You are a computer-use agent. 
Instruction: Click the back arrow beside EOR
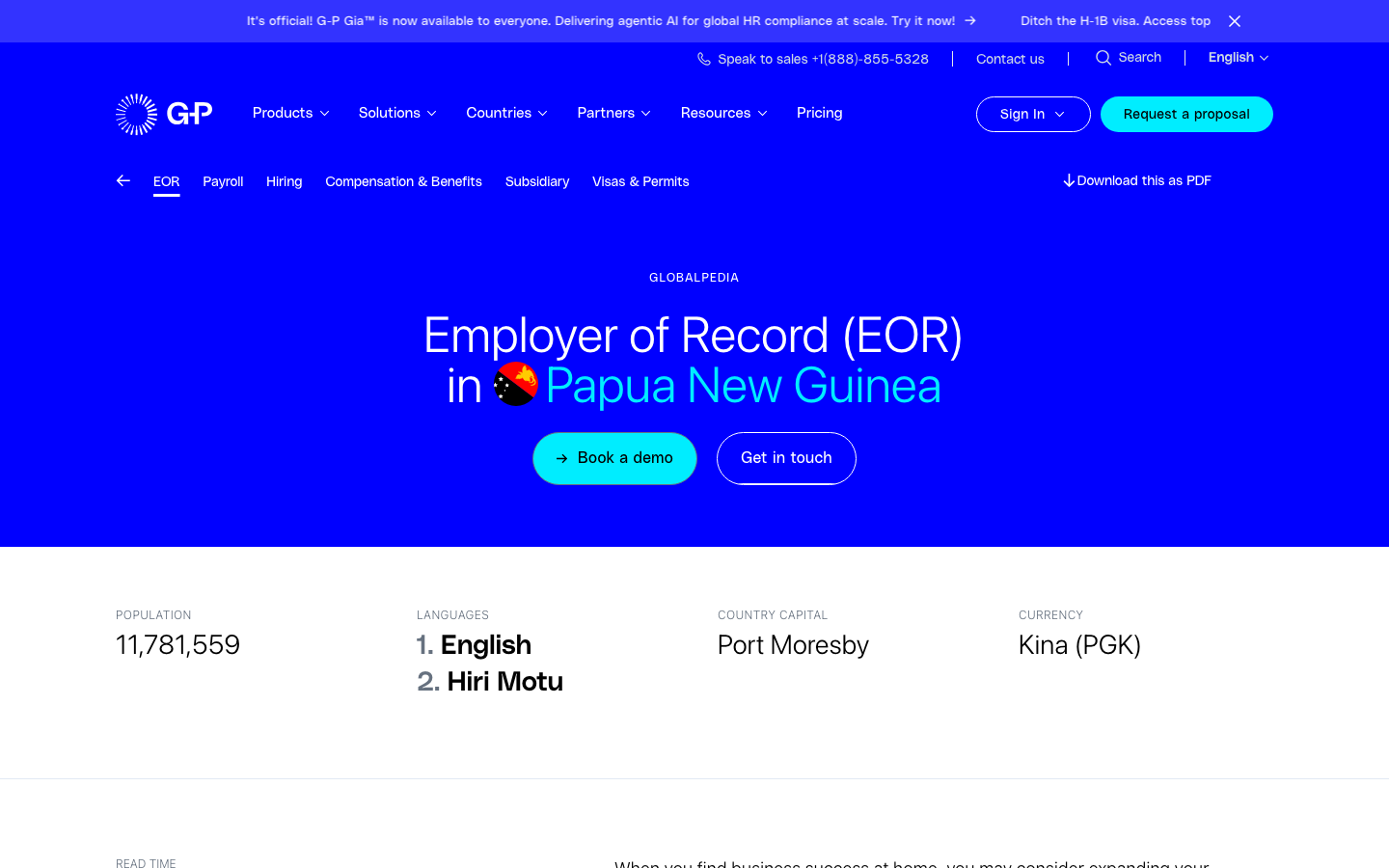click(x=123, y=180)
